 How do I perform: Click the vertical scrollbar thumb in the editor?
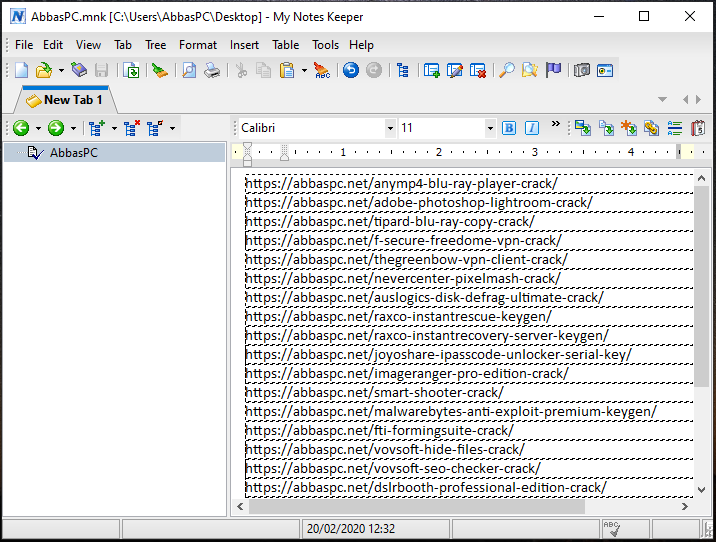(701, 286)
